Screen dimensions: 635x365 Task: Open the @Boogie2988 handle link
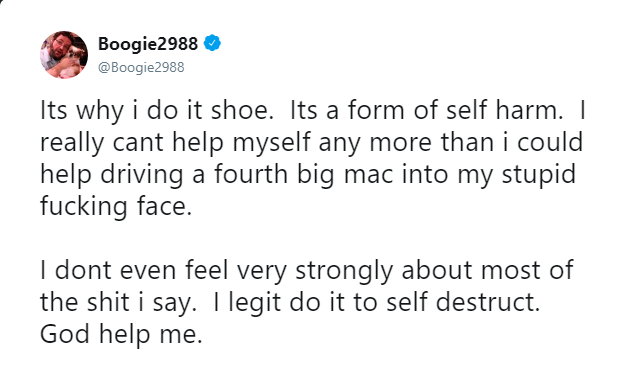click(x=141, y=67)
